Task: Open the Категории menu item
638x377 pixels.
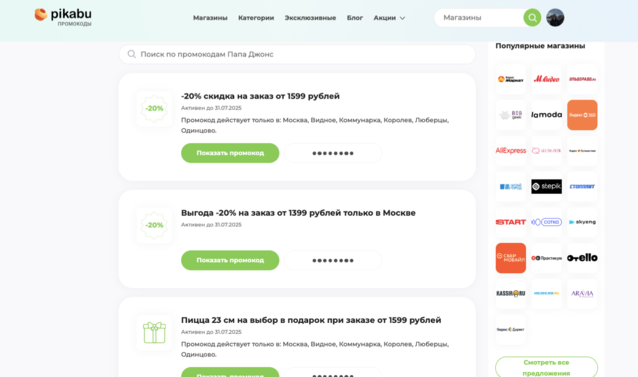Action: [256, 18]
